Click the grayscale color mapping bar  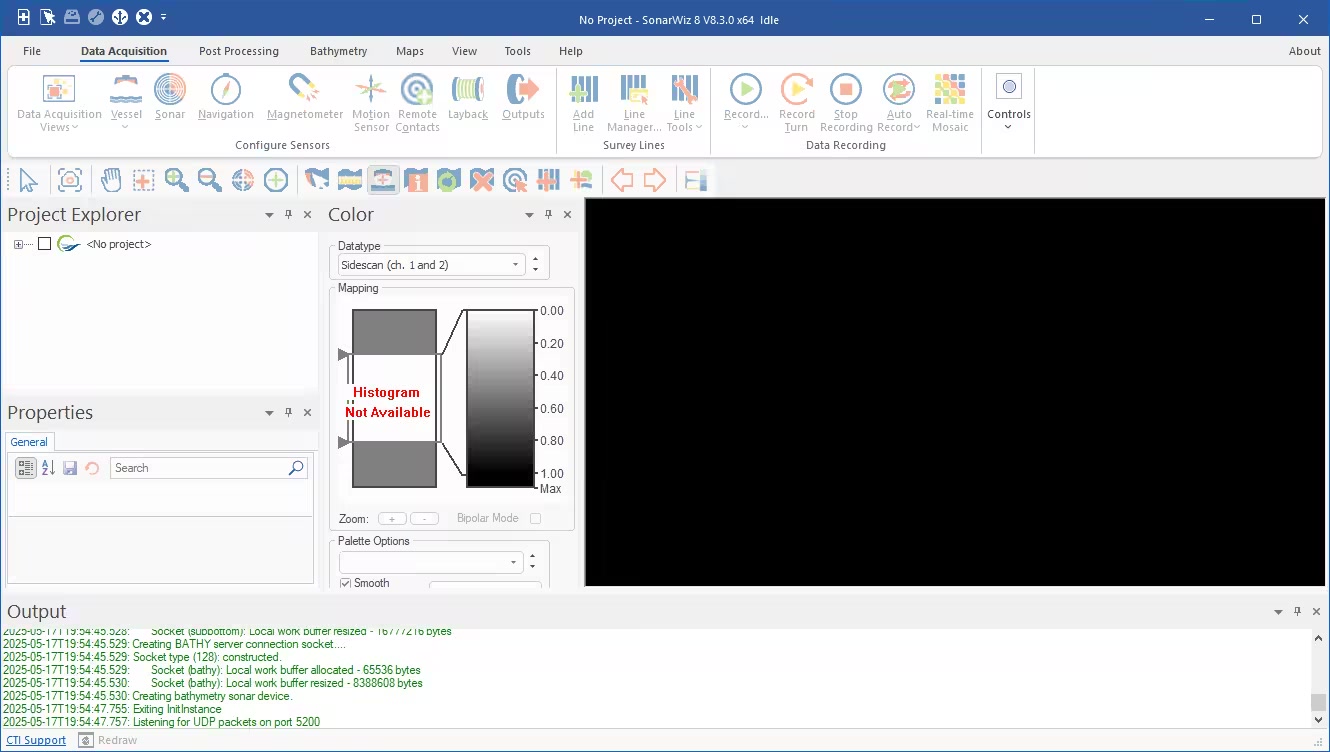(x=500, y=398)
